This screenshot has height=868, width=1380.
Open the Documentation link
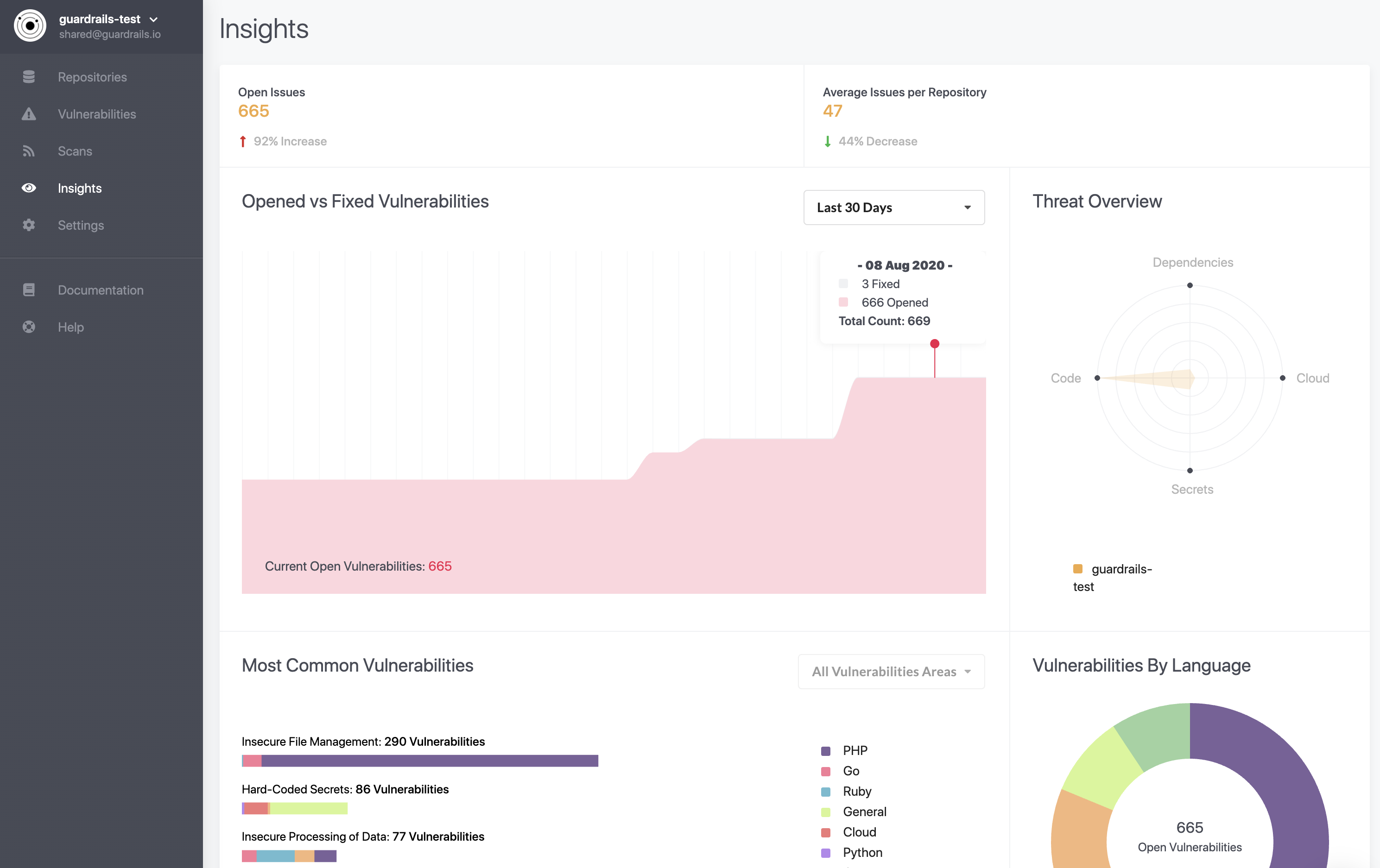(101, 290)
